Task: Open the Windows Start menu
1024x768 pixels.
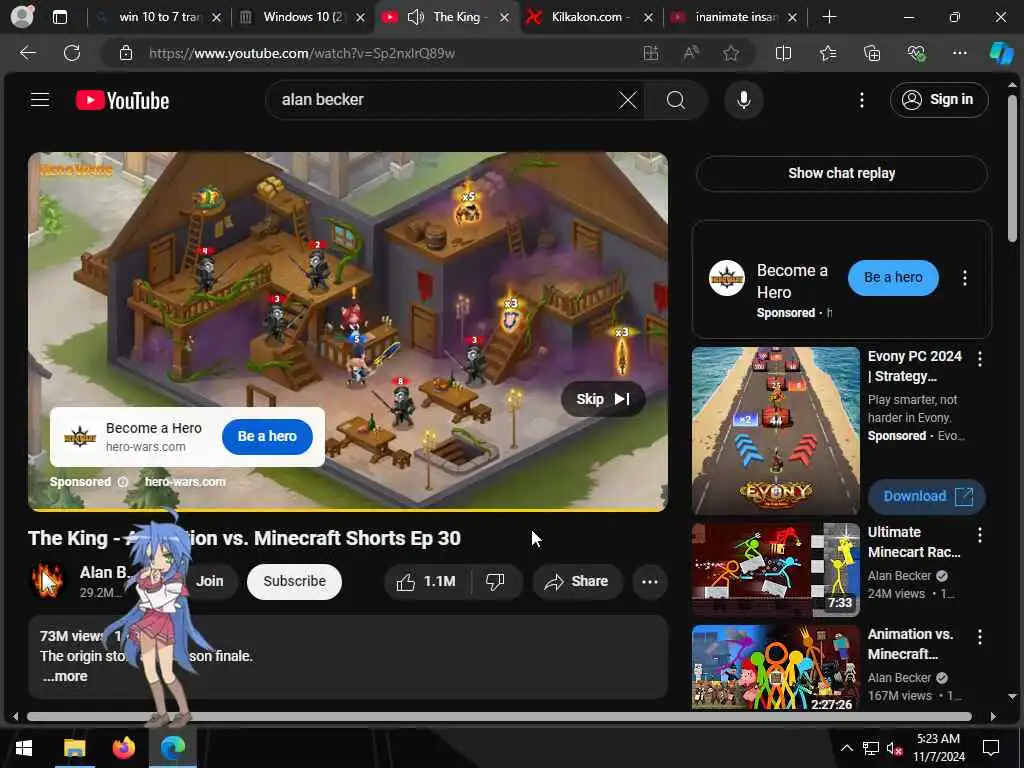Action: click(24, 748)
